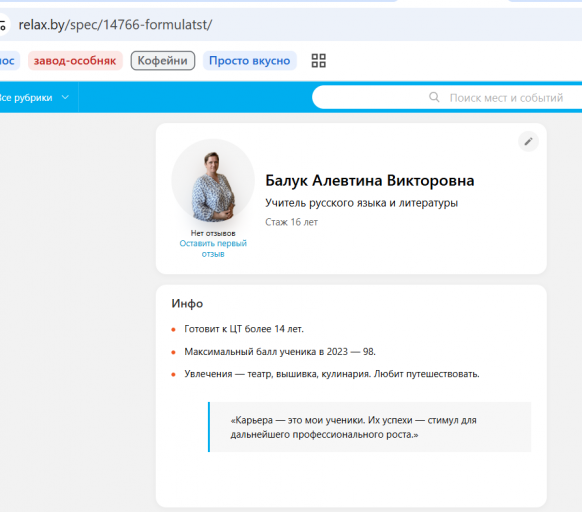This screenshot has height=512, width=582.
Task: Click Готовит к ЦТ более 14 лет
Action: tap(244, 329)
